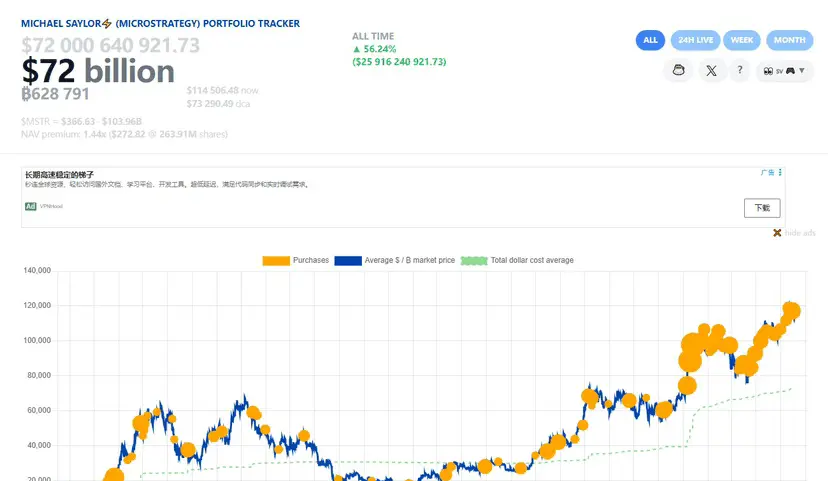Click the VPNHood advertiser name
Image resolution: width=828 pixels, height=481 pixels.
[x=51, y=206]
